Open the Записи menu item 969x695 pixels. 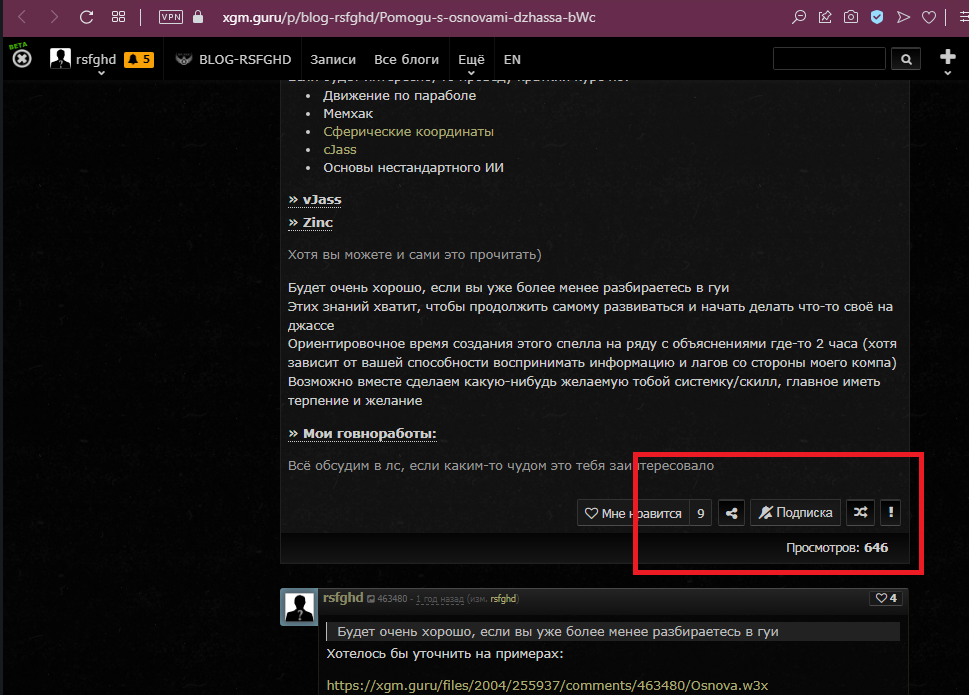coord(333,59)
